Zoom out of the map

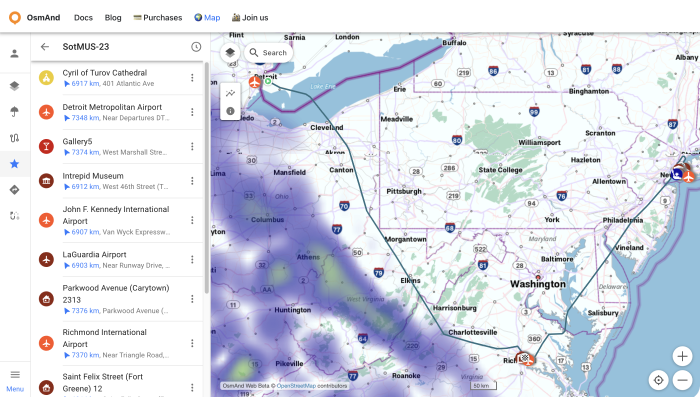pyautogui.click(x=682, y=380)
